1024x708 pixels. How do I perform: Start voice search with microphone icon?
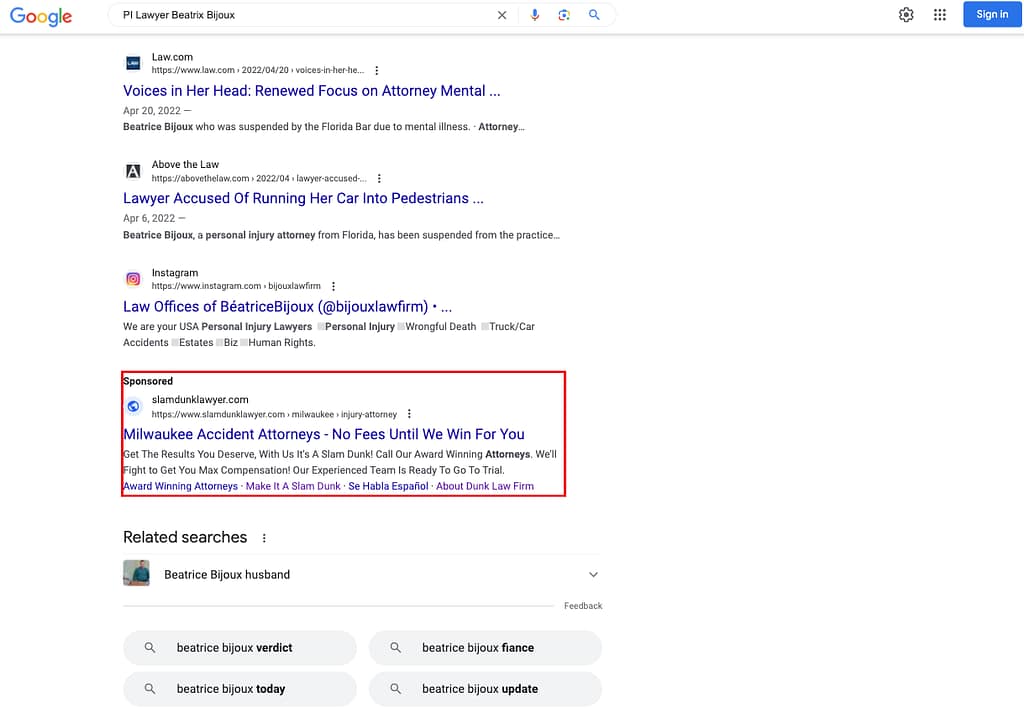(x=535, y=15)
